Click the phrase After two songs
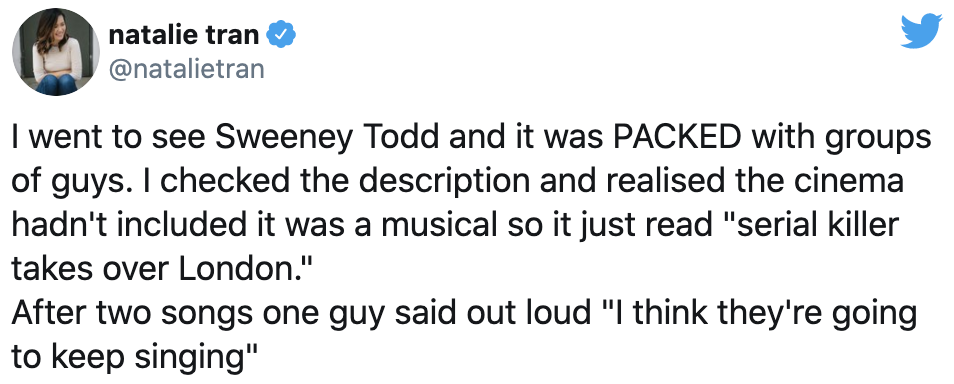 point(134,312)
